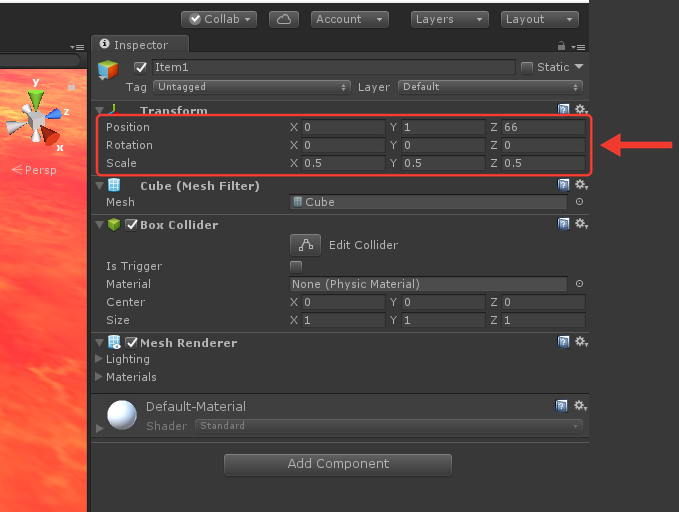The height and width of the screenshot is (512, 679).
Task: Collapse the Transform component
Action: pyautogui.click(x=100, y=110)
